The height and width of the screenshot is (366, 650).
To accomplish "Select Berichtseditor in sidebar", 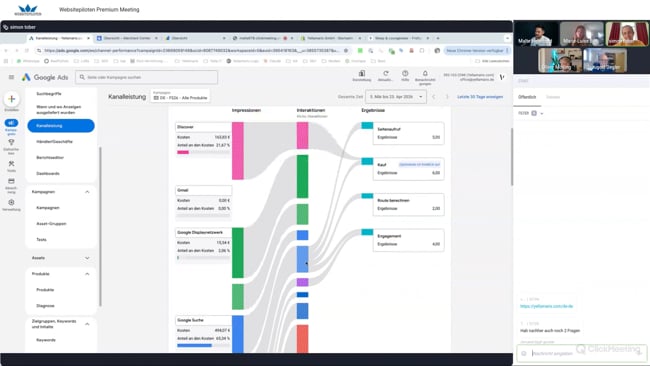I will pyautogui.click(x=50, y=158).
